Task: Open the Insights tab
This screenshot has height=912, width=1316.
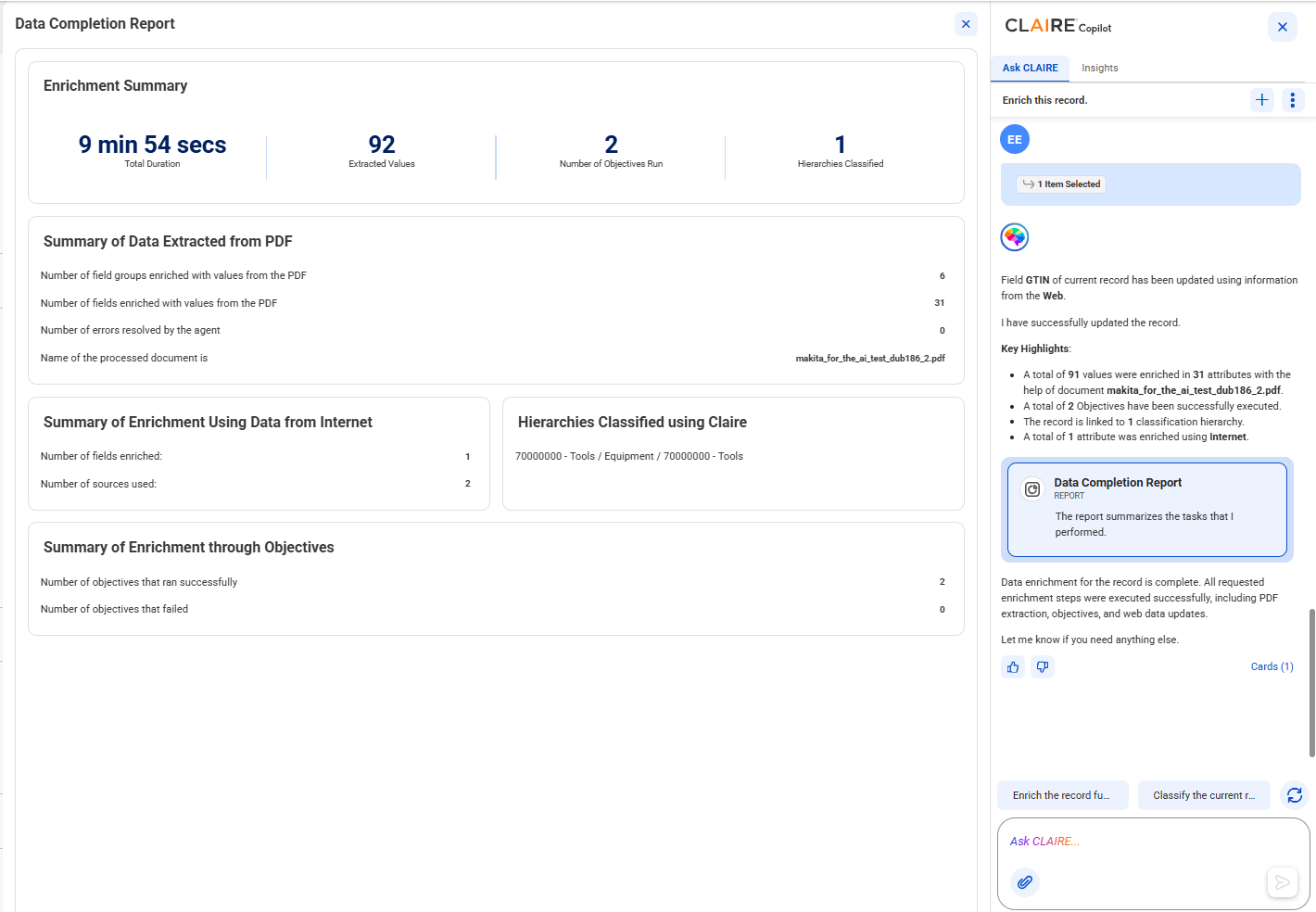Action: (1100, 68)
